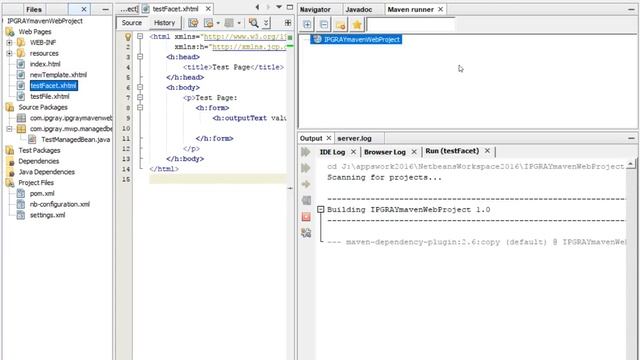Select the Output tab
Viewport: 640px width, 360px height.
(x=311, y=138)
